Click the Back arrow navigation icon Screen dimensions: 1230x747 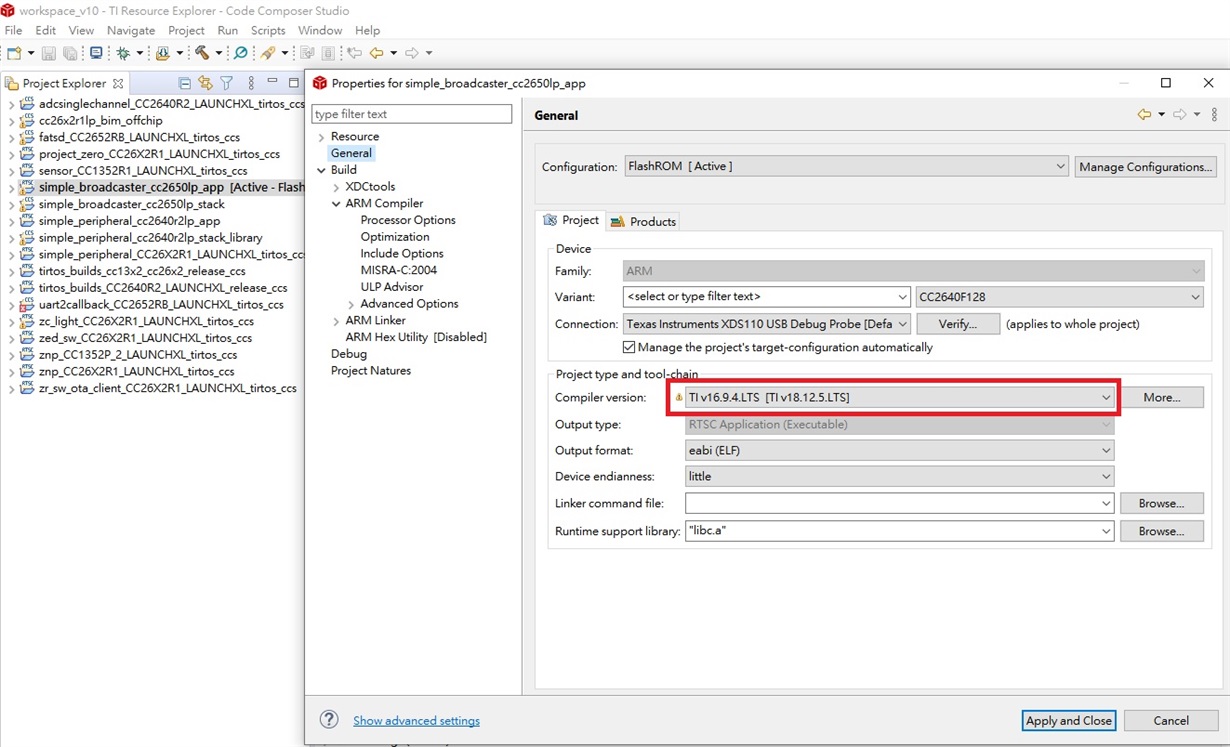[376, 53]
